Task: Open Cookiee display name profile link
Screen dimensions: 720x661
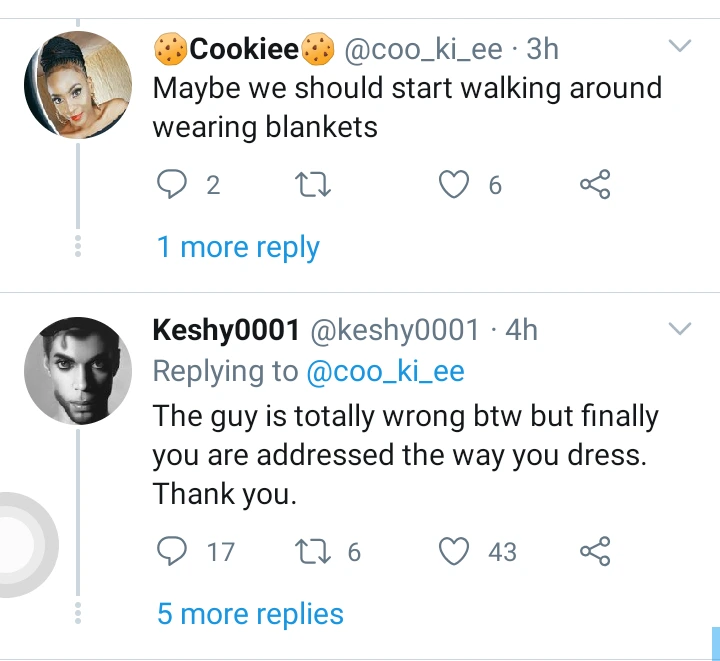Action: [245, 48]
